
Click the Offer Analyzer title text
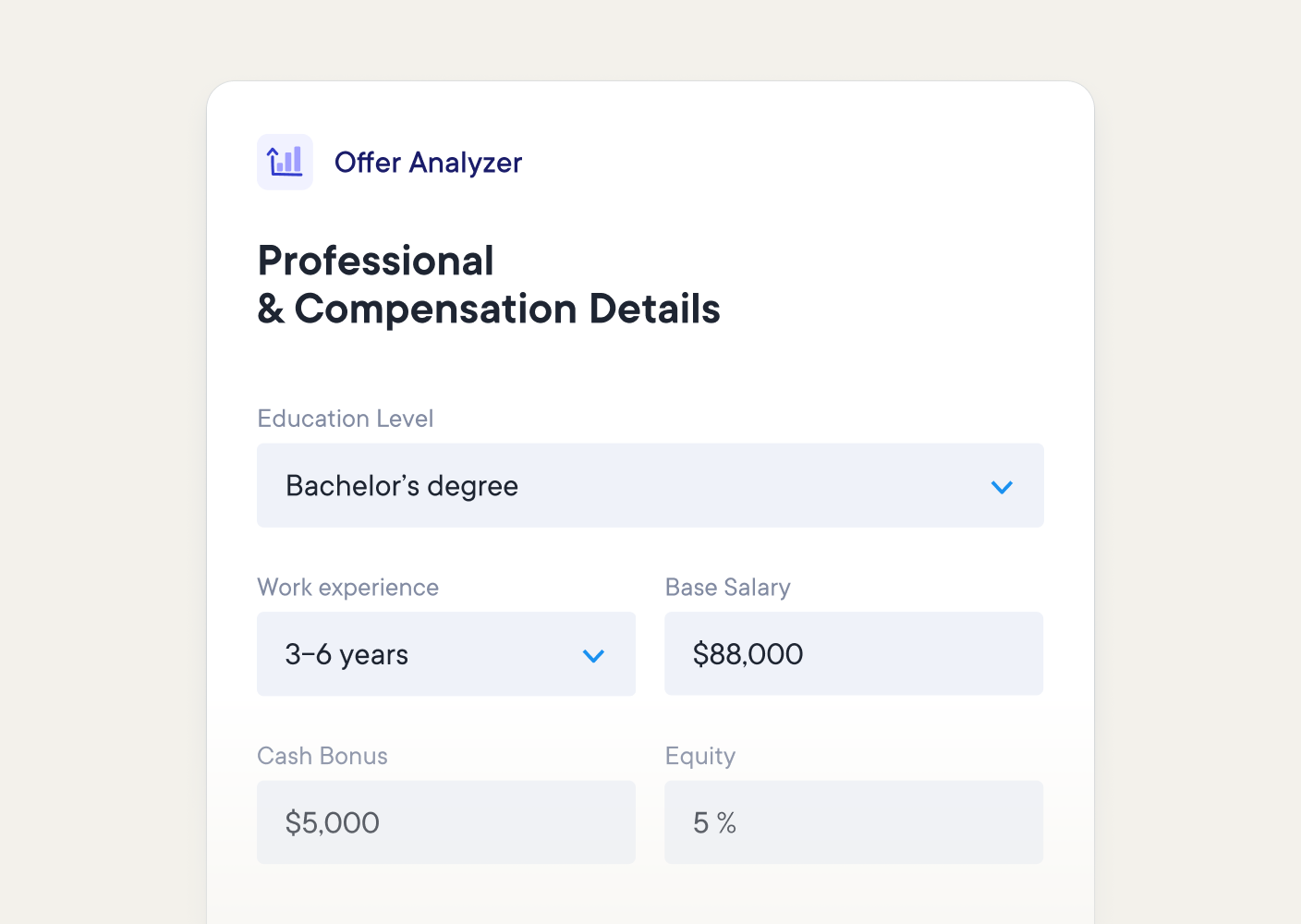tap(428, 163)
